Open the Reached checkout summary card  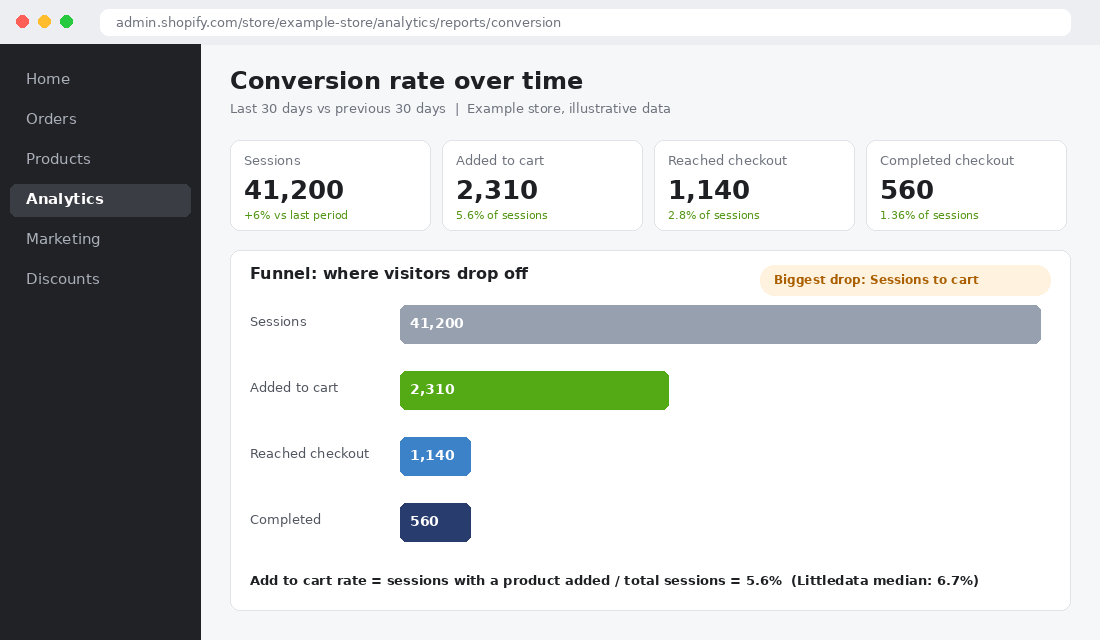click(x=754, y=185)
